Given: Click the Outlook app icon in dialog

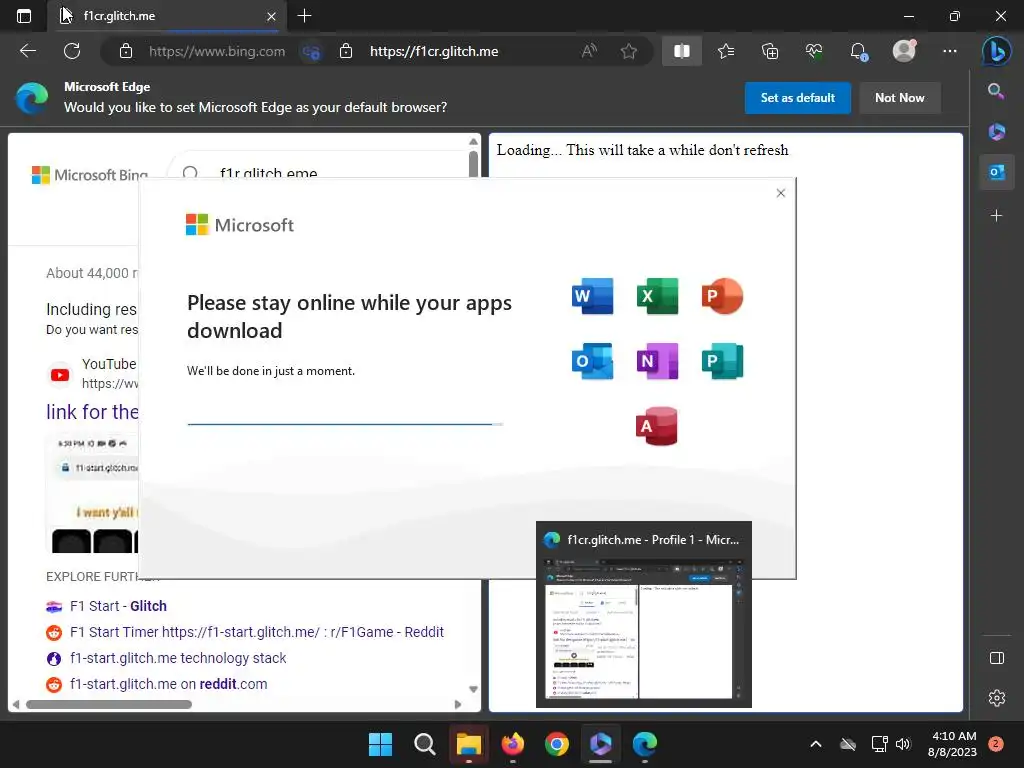Looking at the screenshot, I should click(592, 360).
